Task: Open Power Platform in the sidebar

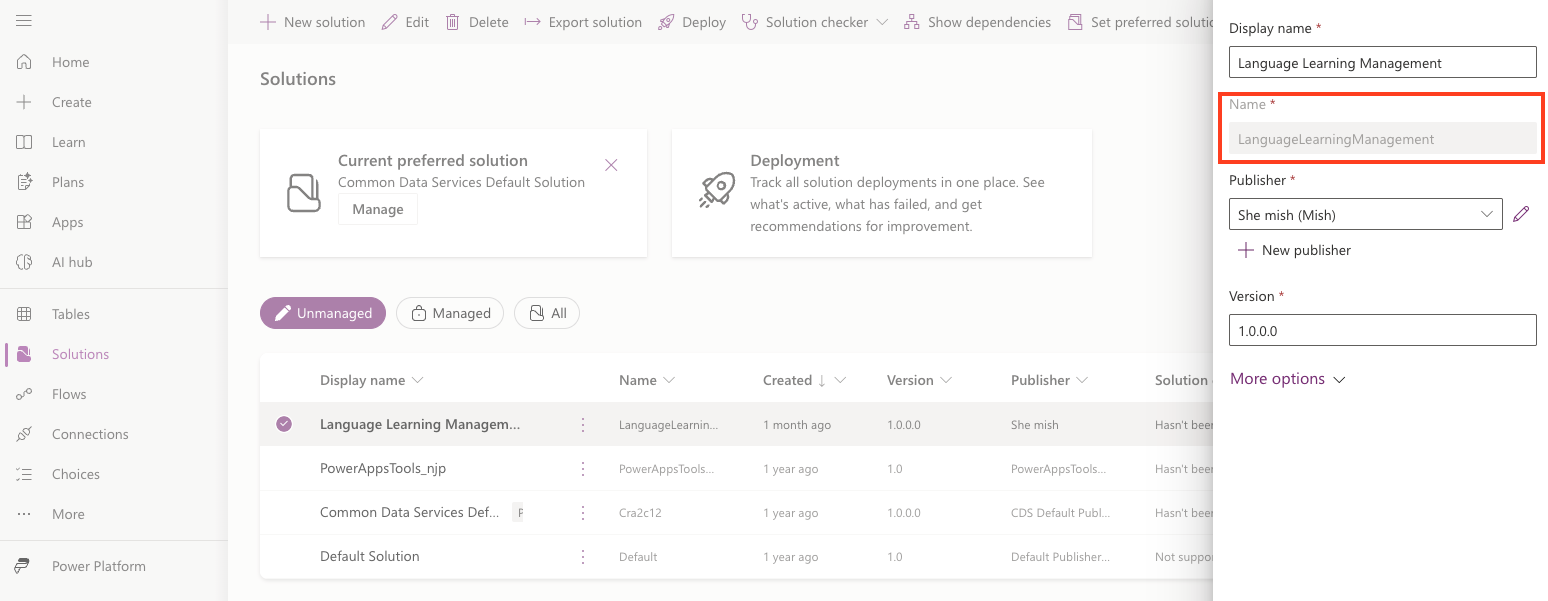Action: coord(98,566)
